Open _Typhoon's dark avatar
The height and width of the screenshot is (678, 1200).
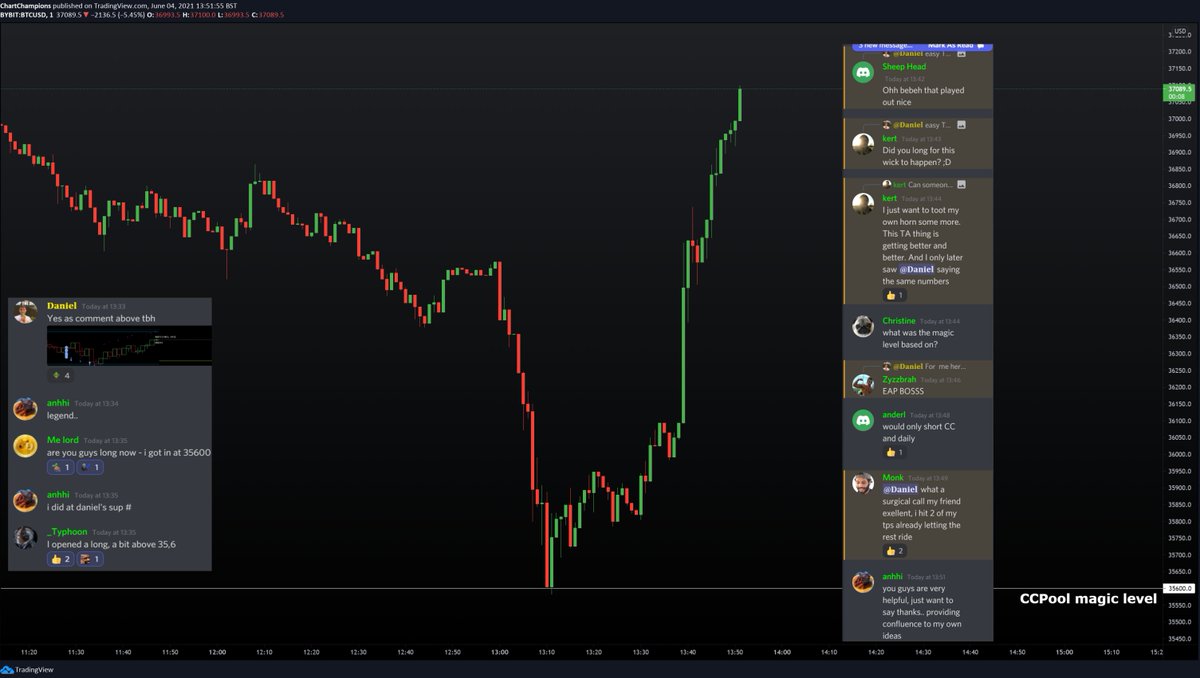pyautogui.click(x=25, y=537)
